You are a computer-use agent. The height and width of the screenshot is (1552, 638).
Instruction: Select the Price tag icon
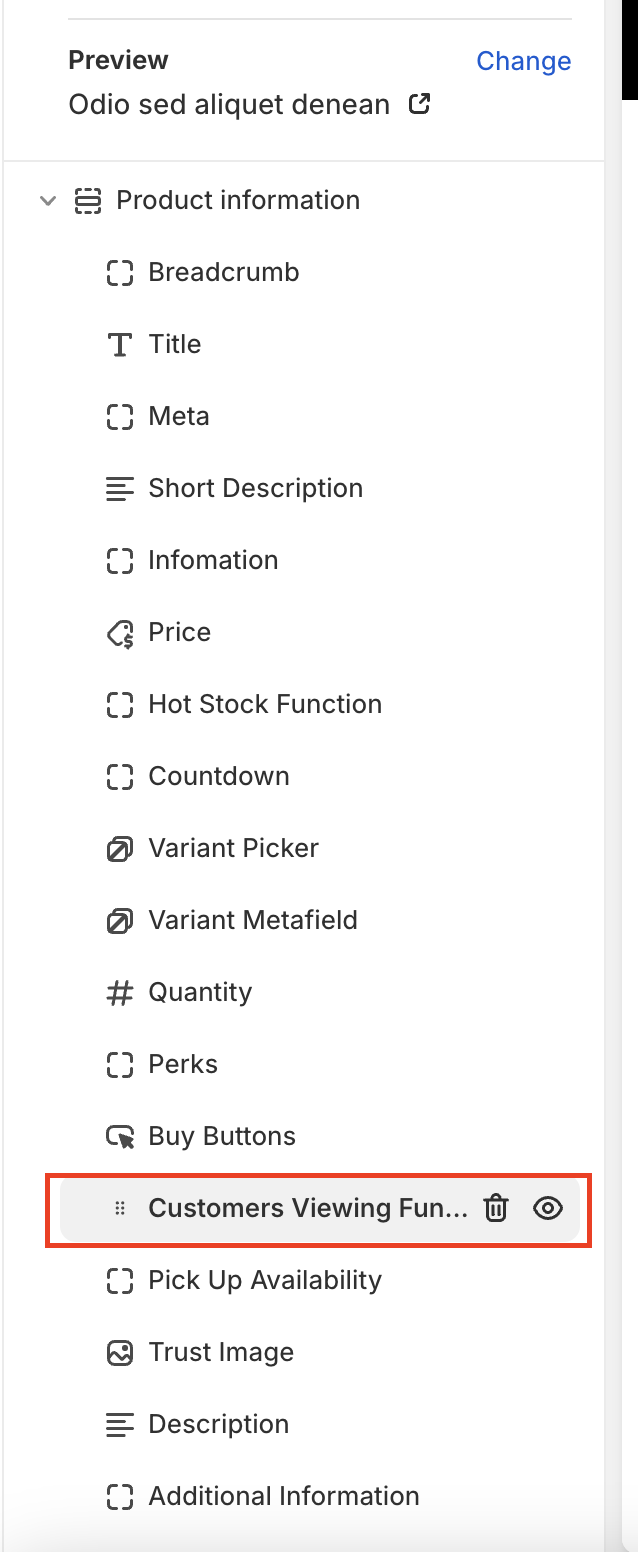(120, 633)
